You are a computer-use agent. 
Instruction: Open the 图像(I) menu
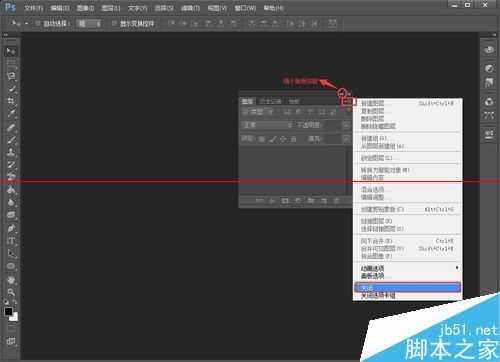(x=86, y=8)
